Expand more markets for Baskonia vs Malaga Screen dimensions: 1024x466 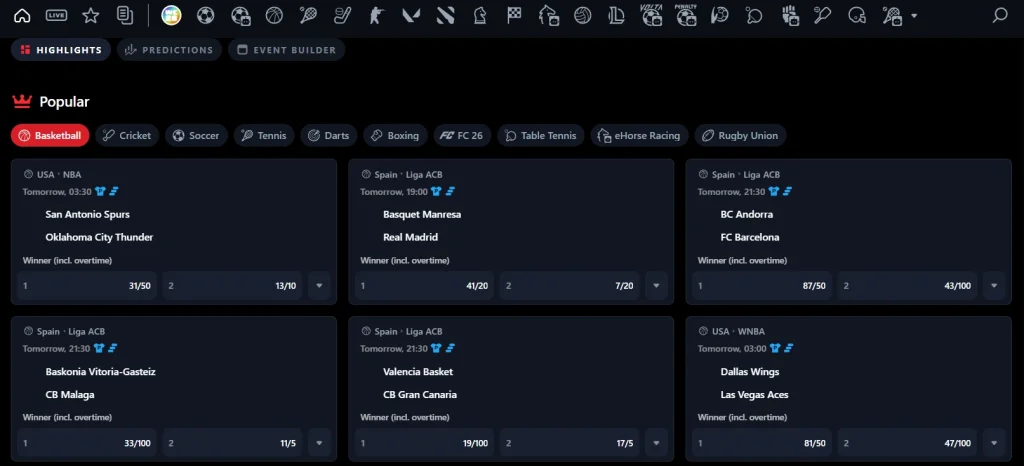pos(319,443)
